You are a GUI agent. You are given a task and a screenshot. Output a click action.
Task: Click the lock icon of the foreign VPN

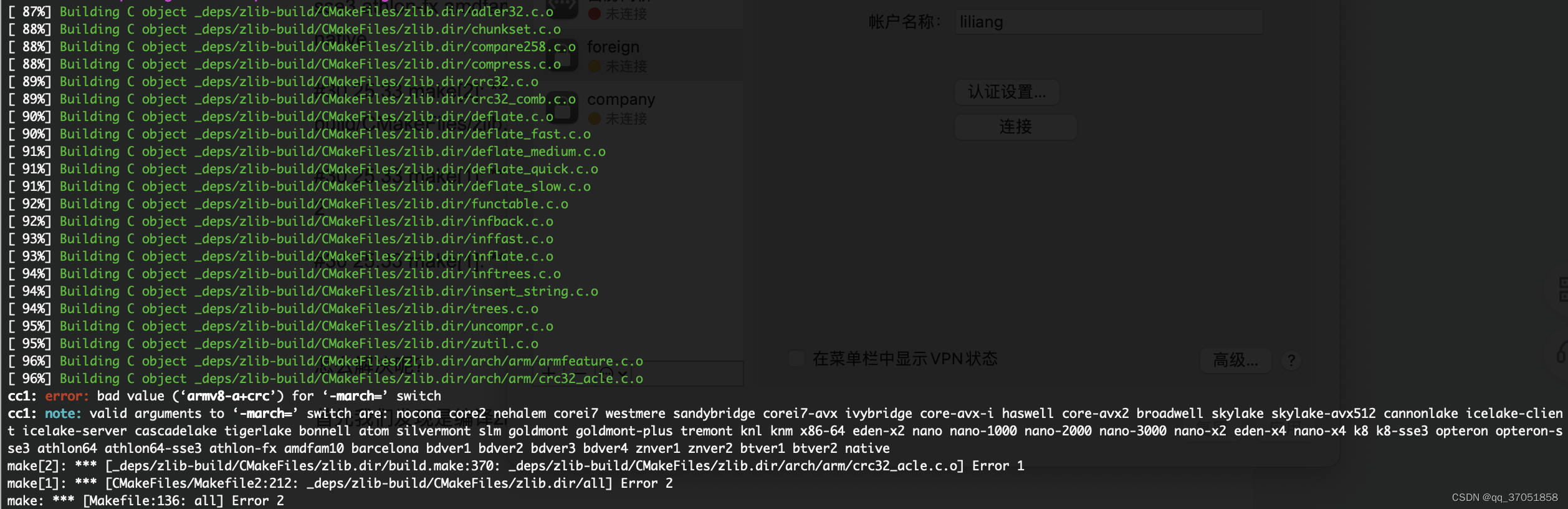tap(563, 55)
